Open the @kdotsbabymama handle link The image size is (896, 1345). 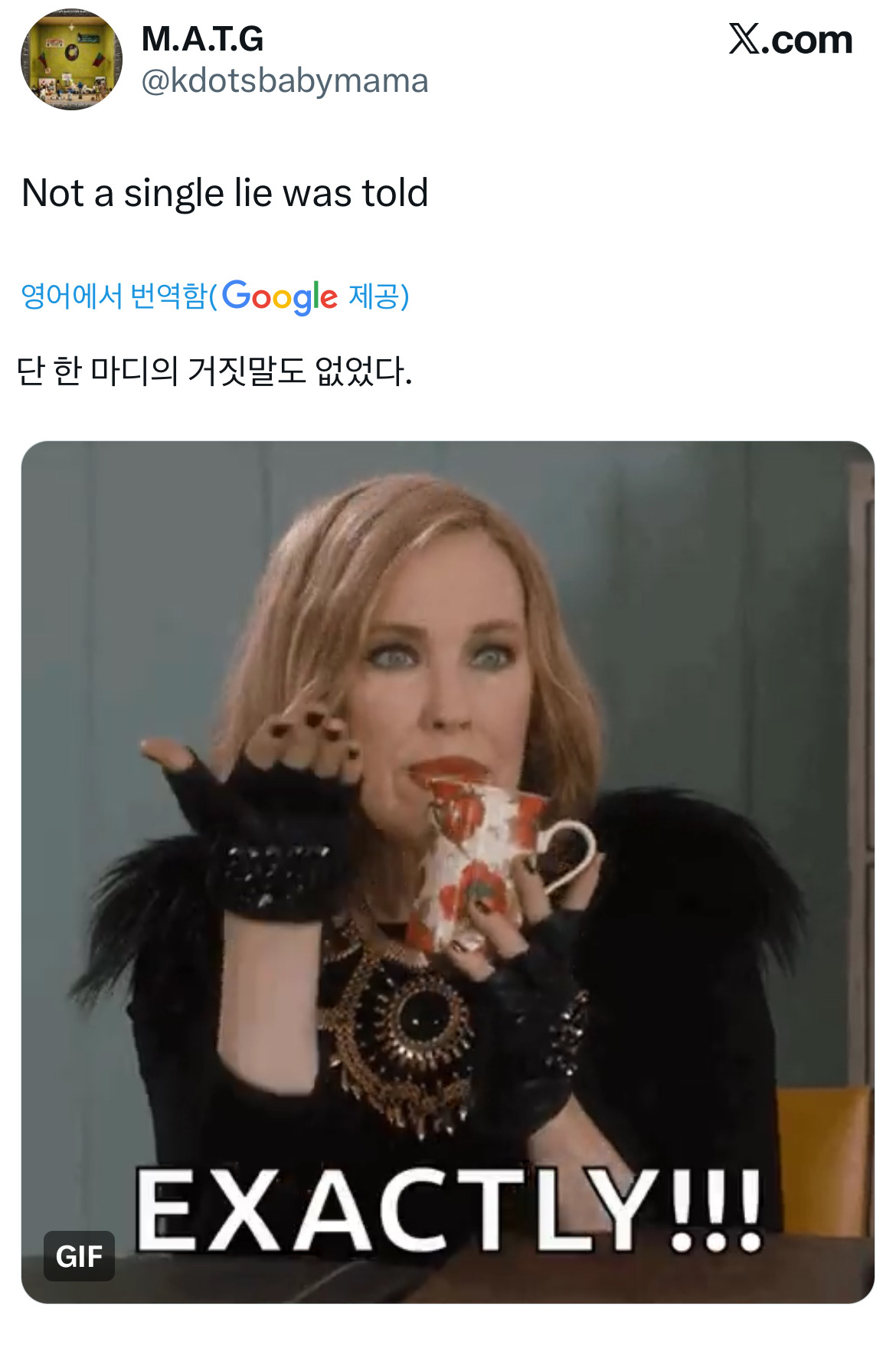(285, 80)
